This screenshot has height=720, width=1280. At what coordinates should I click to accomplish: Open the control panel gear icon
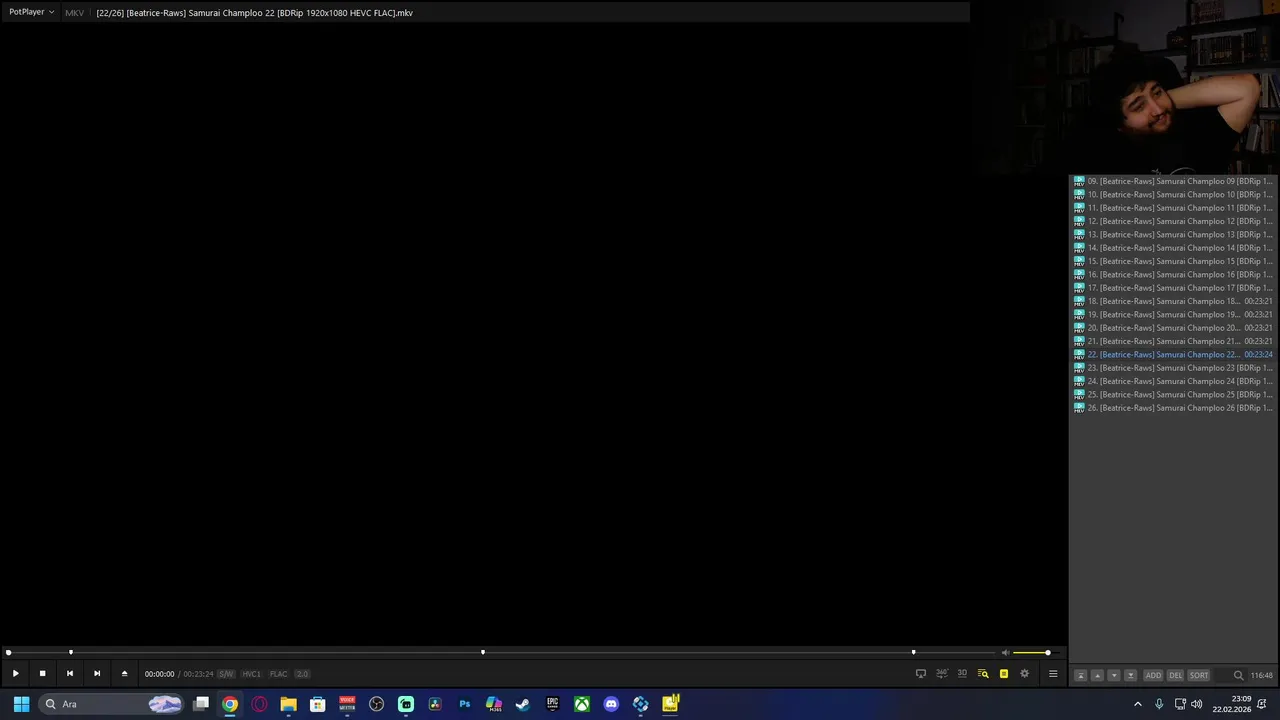(1024, 674)
